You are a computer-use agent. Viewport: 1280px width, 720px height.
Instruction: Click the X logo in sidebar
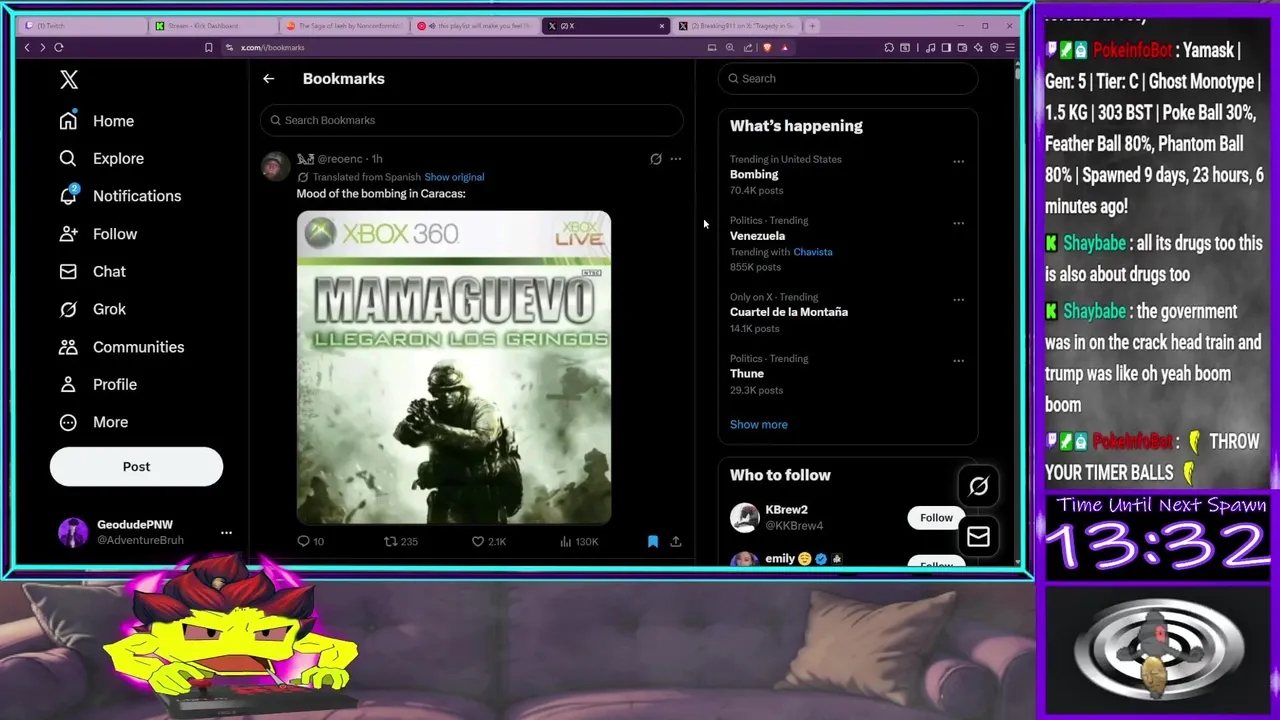click(68, 80)
